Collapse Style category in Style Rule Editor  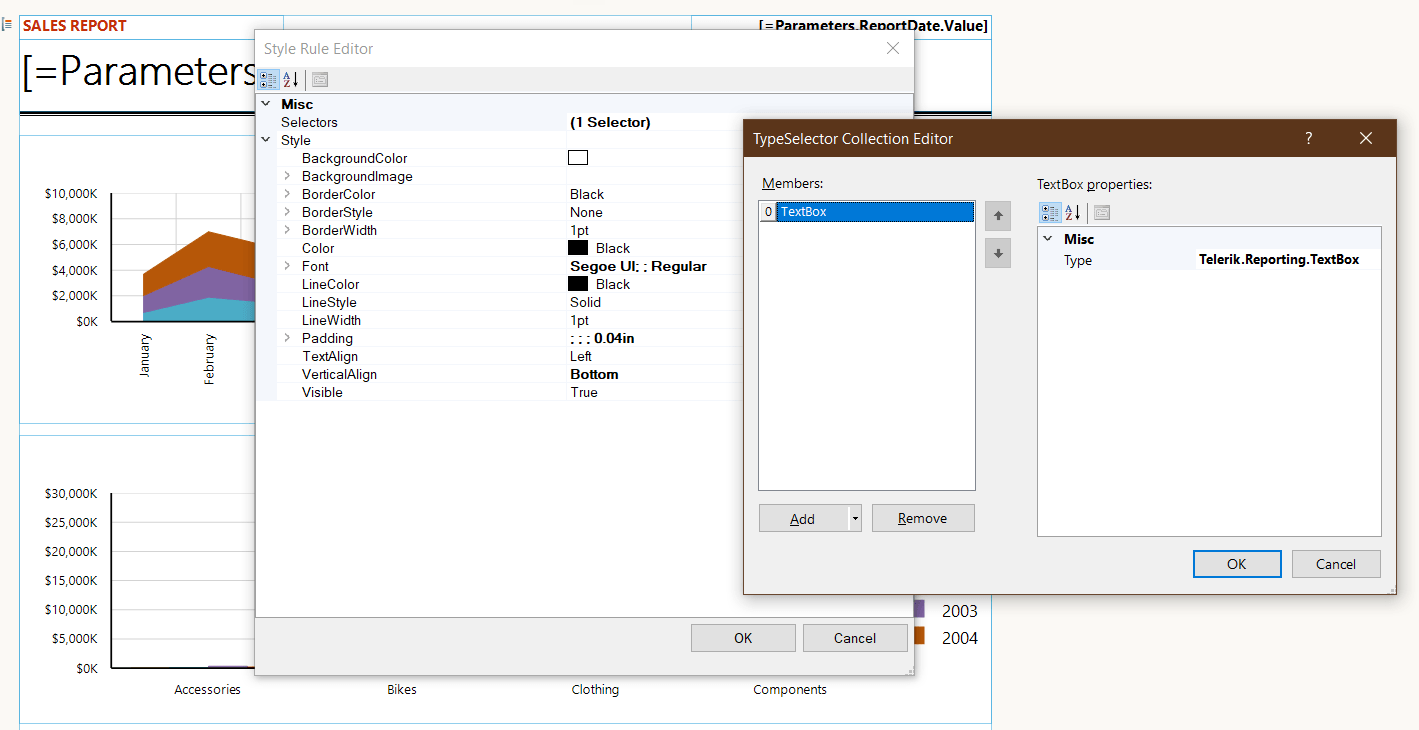[266, 140]
